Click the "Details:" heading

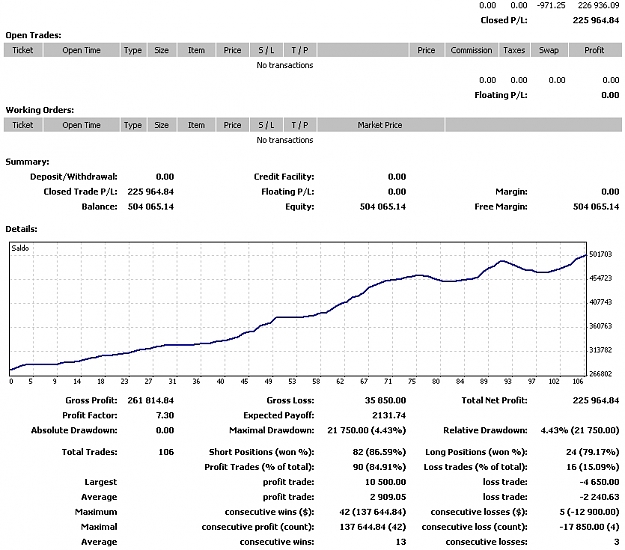[22, 229]
